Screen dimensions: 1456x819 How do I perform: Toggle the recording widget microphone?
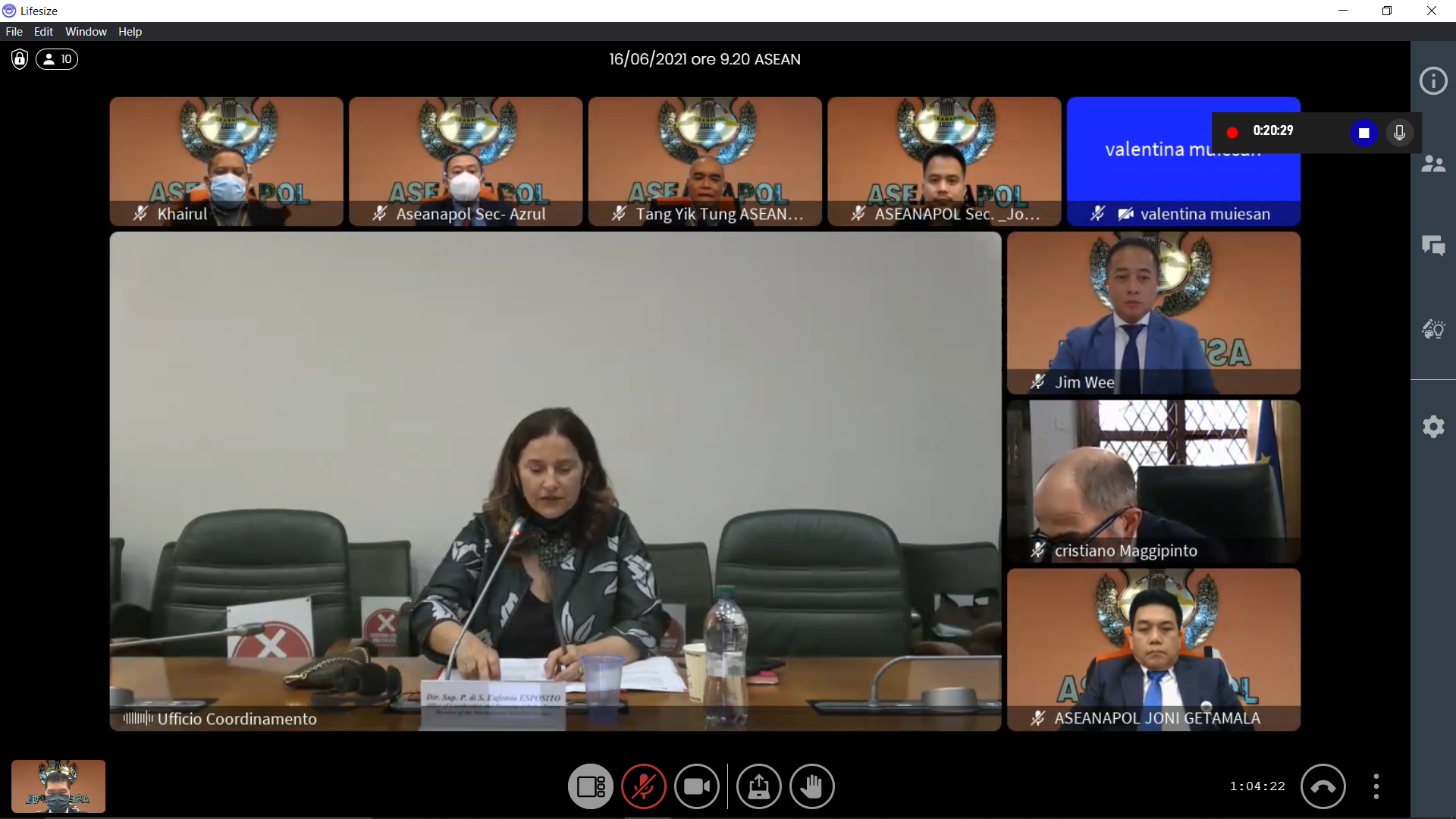tap(1399, 133)
